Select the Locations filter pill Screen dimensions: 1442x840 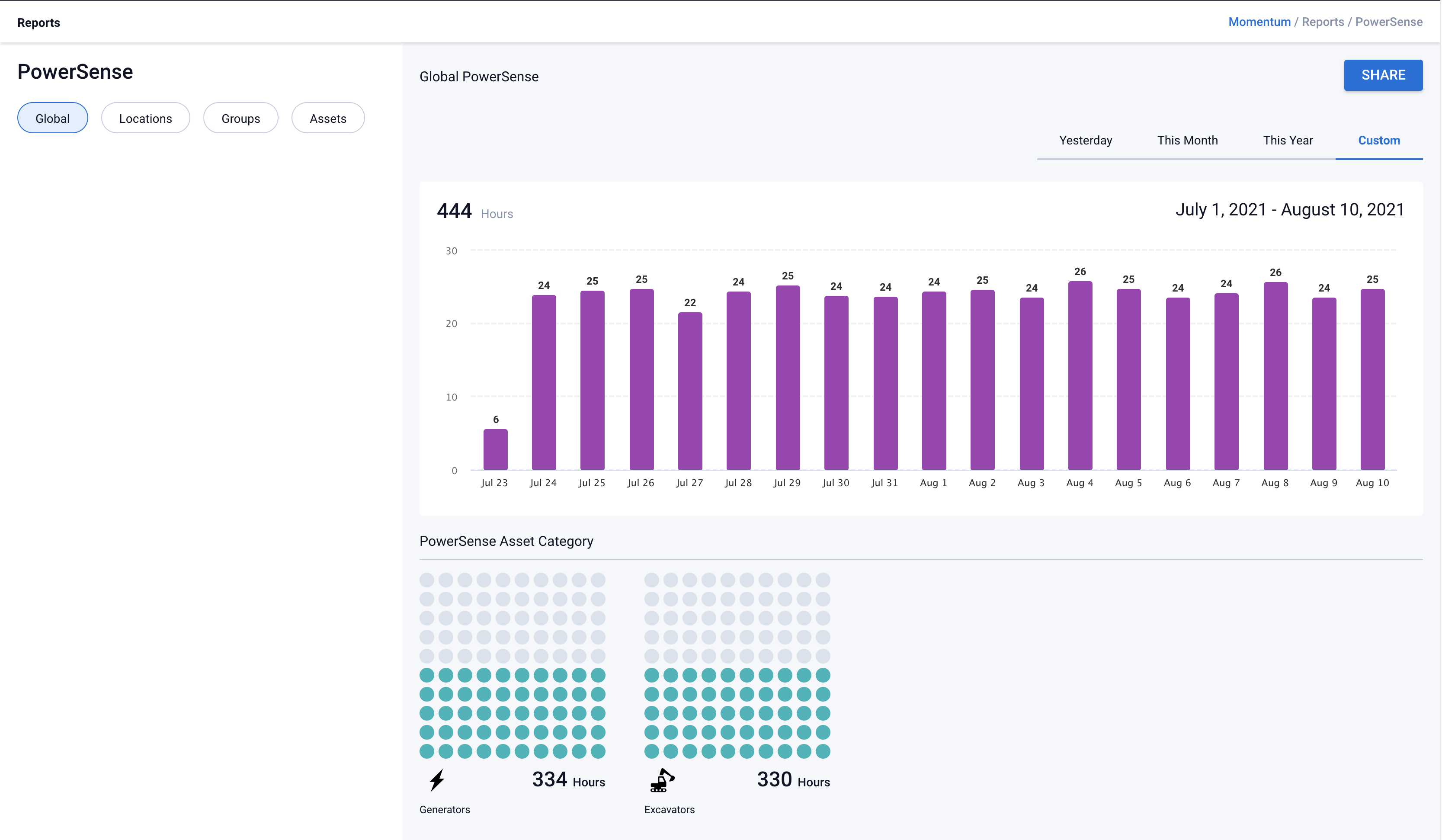[x=145, y=118]
